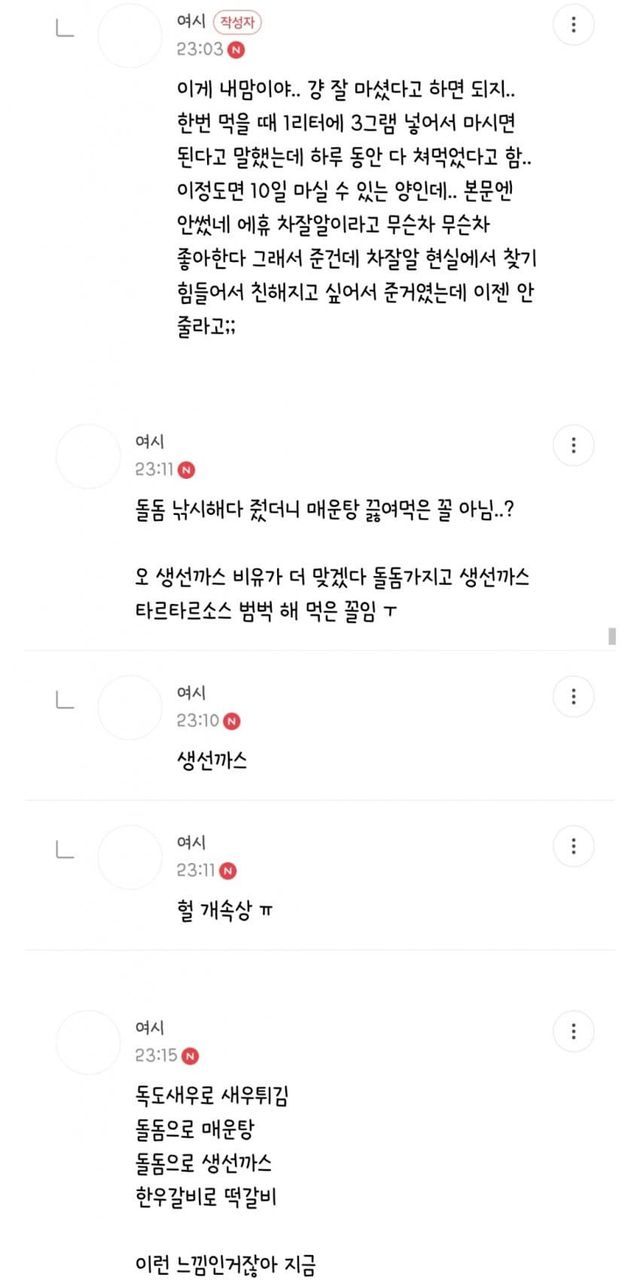Click the three-dot menu beside the '헐 개속상' comment
Image resolution: width=640 pixels, height=1280 pixels.
pyautogui.click(x=573, y=847)
